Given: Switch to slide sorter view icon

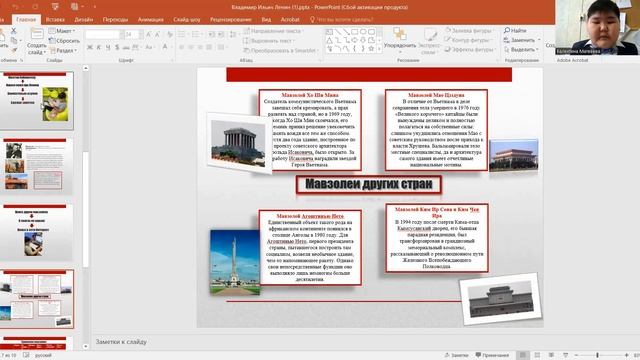Looking at the screenshot, I should coord(537,356).
